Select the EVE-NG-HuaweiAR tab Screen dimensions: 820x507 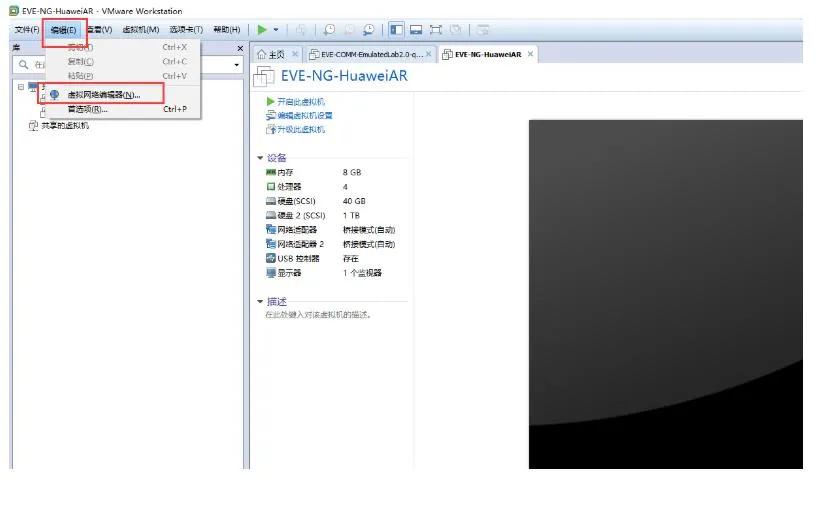click(488, 54)
